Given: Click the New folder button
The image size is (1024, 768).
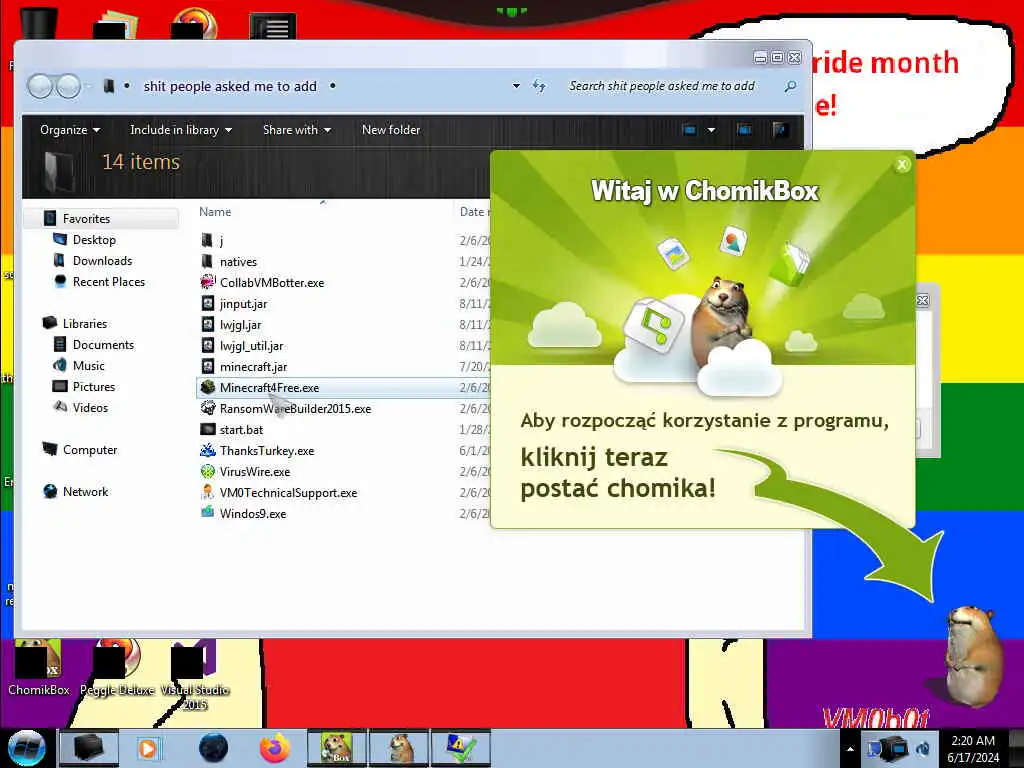Looking at the screenshot, I should click(x=391, y=129).
